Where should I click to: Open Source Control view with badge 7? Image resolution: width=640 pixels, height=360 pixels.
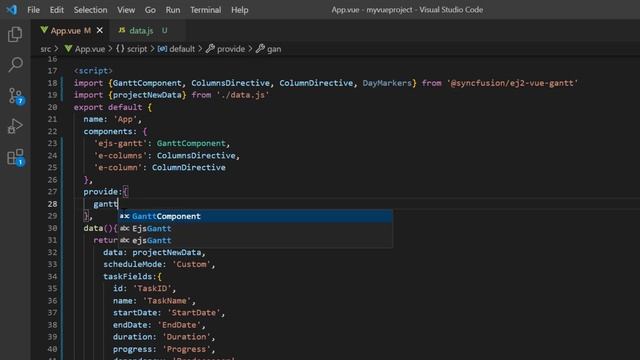[x=16, y=96]
